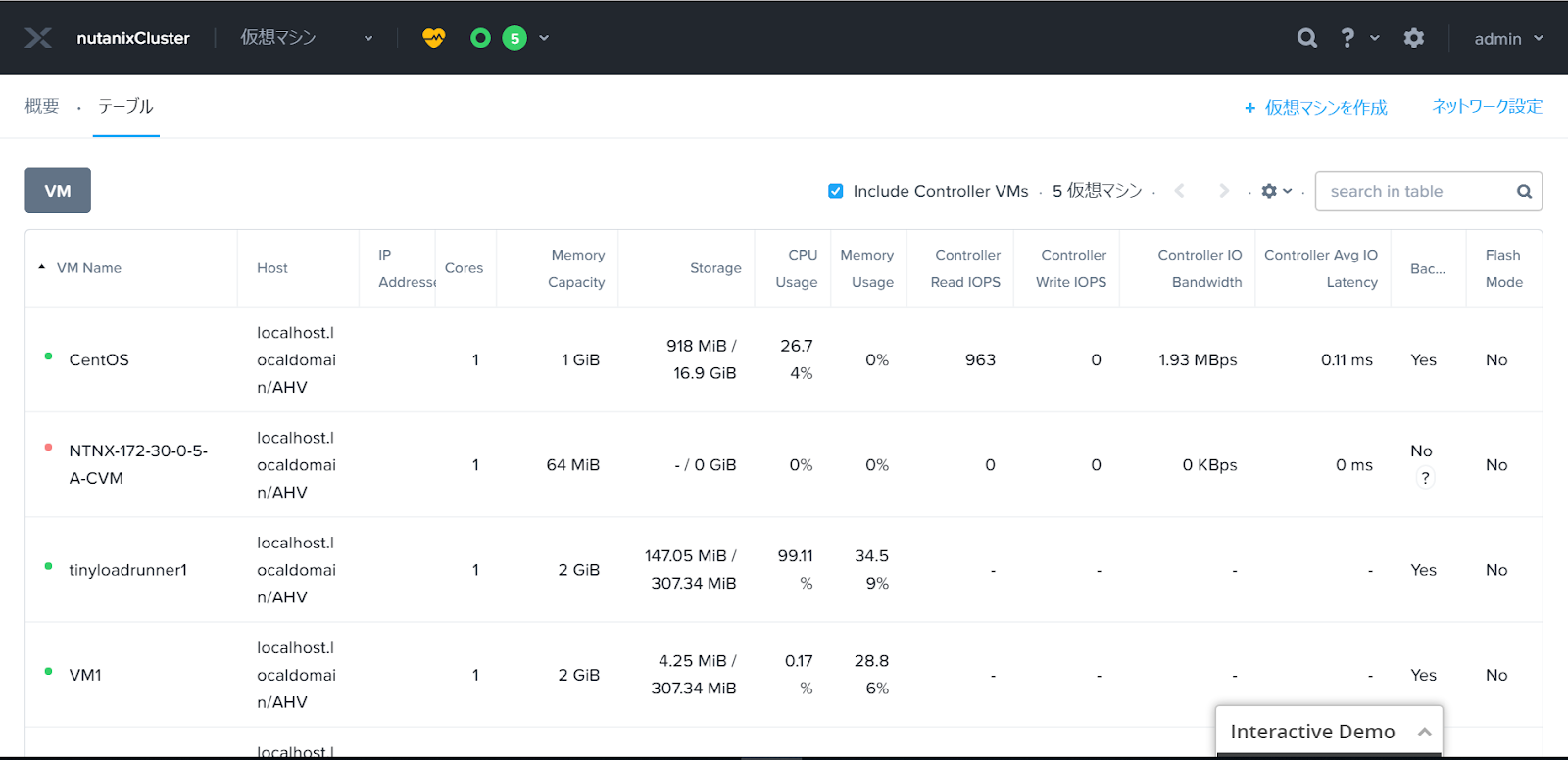Click 1.93 MBps bandwidth value

point(1198,359)
